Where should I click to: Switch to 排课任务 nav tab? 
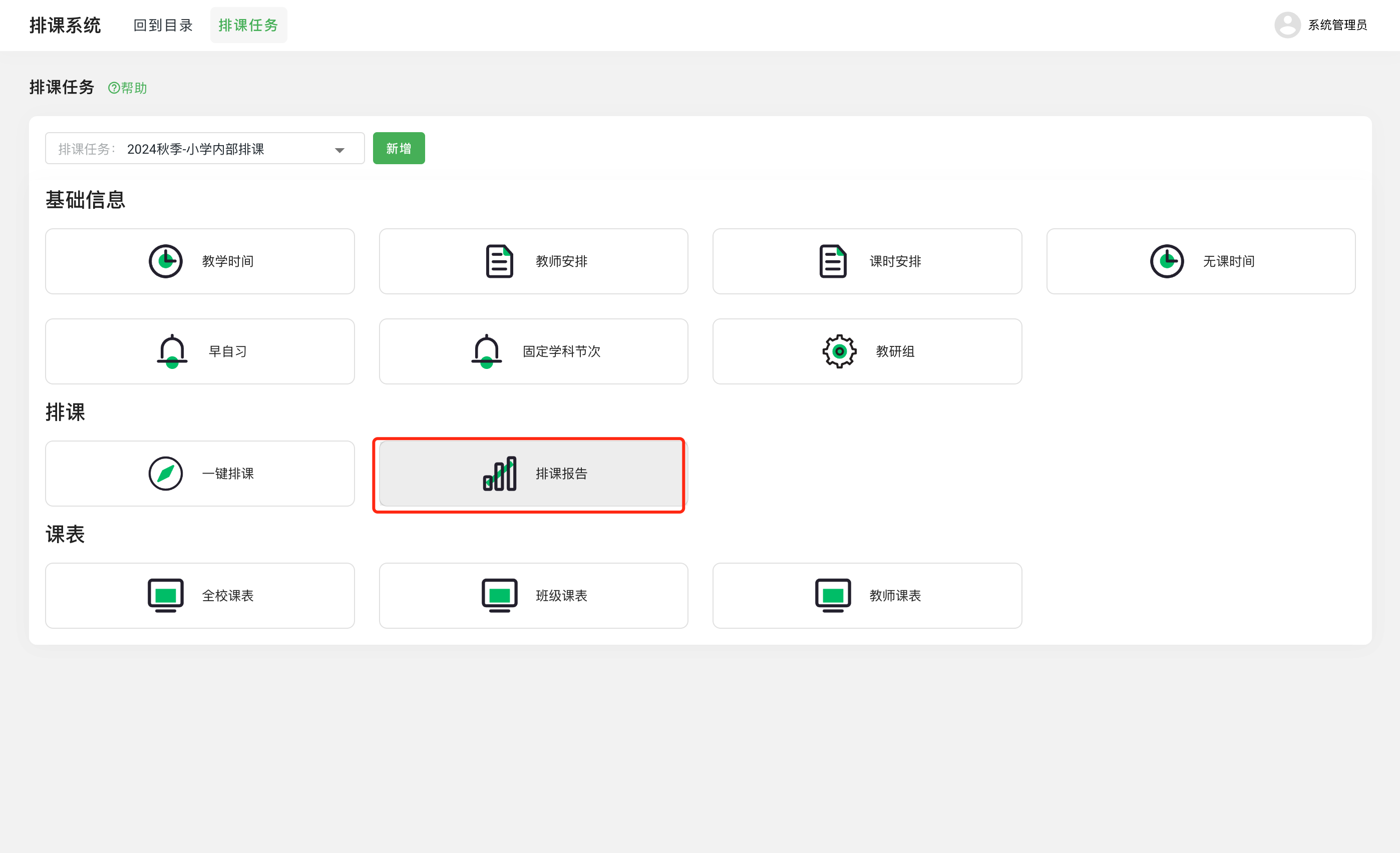coord(248,25)
